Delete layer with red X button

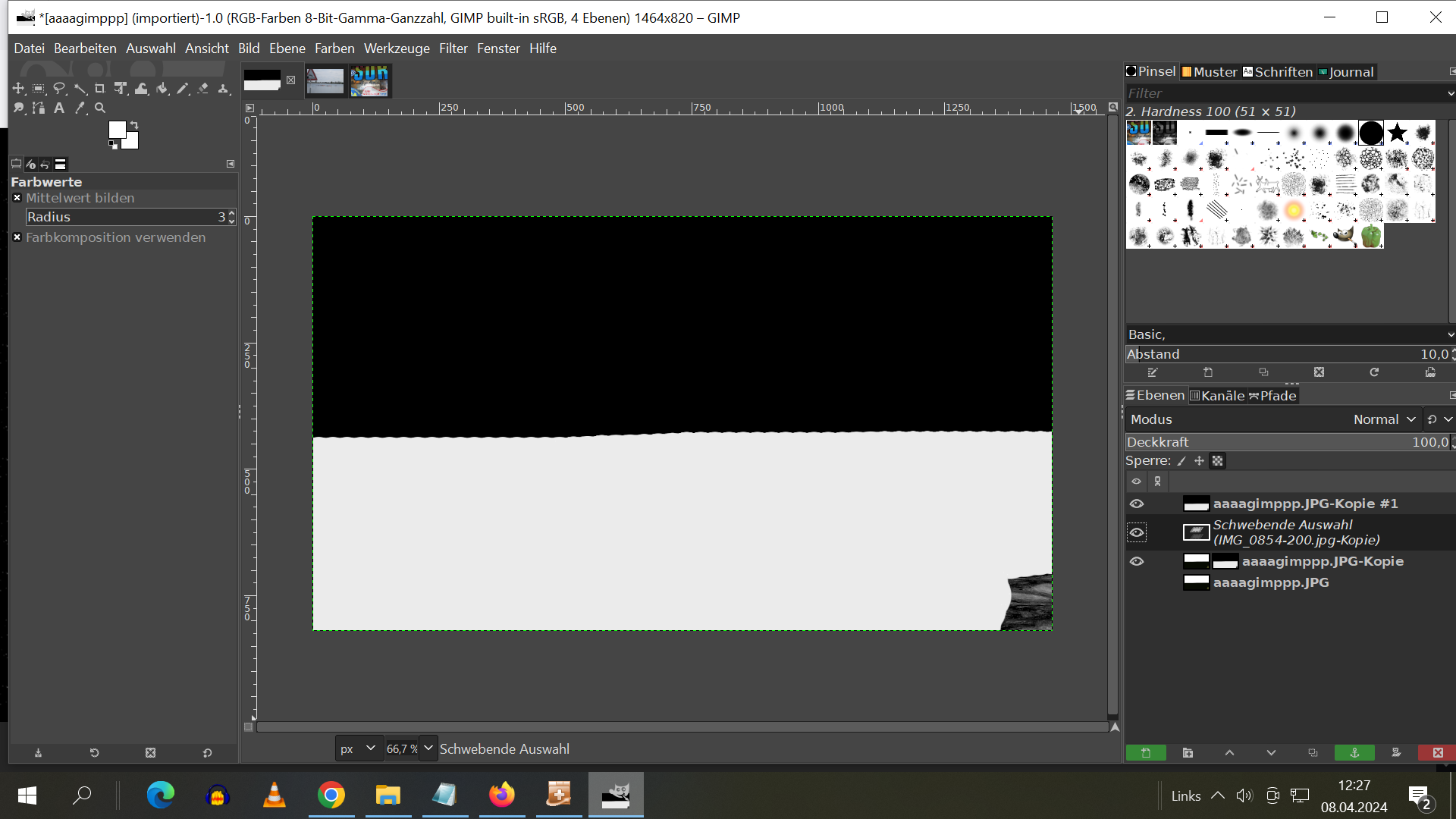click(1438, 752)
